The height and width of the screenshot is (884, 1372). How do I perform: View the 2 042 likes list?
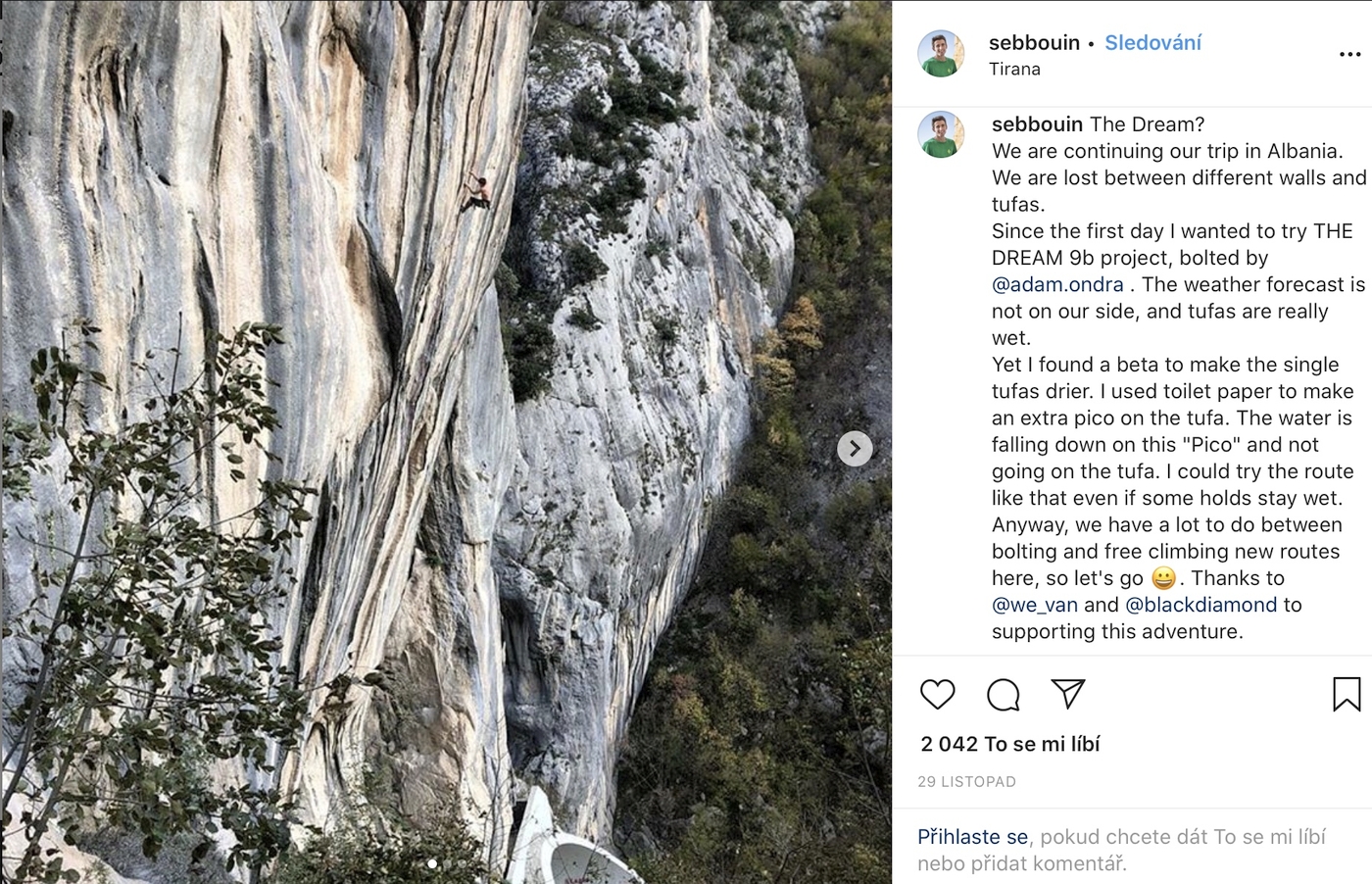click(1010, 744)
